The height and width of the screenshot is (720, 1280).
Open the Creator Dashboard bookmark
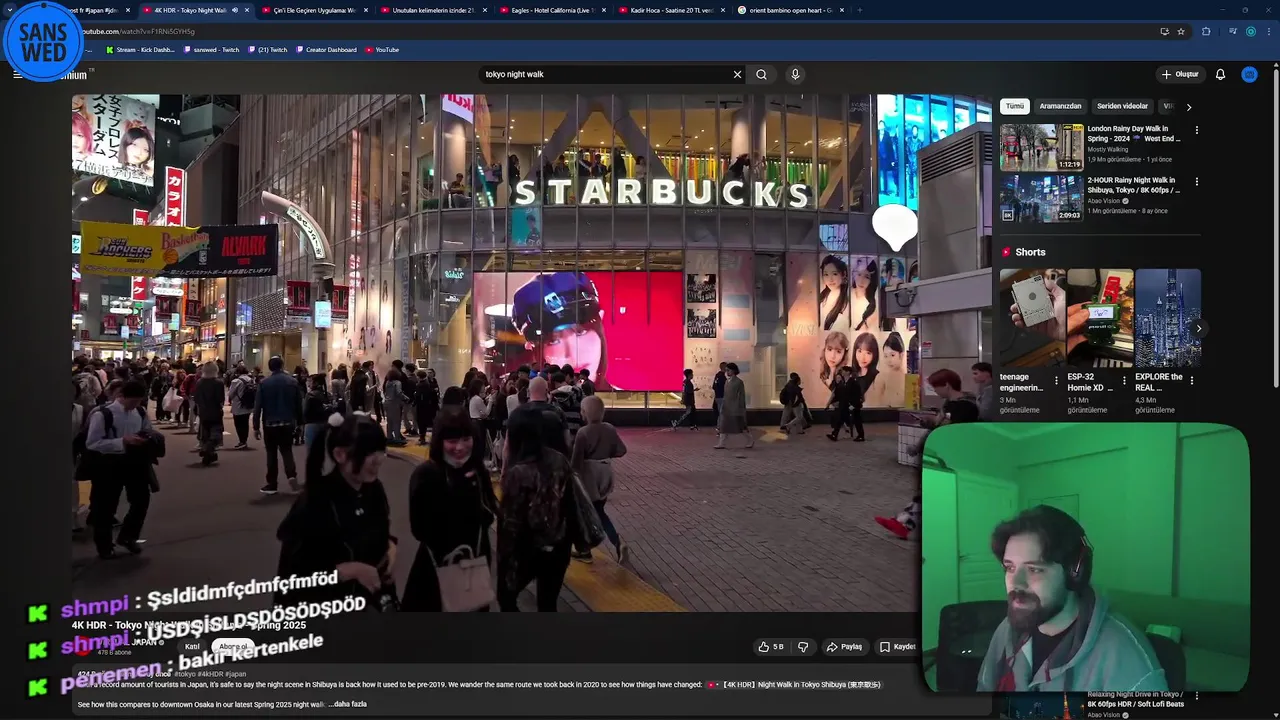pyautogui.click(x=326, y=49)
